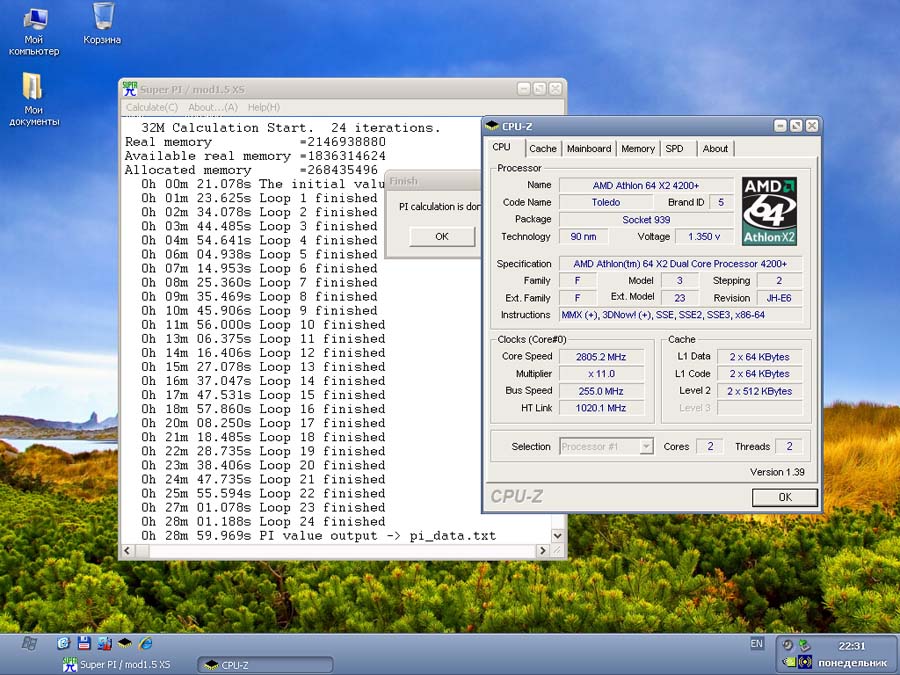Click the NVIDIA tray icon
The height and width of the screenshot is (675, 900).
789,662
